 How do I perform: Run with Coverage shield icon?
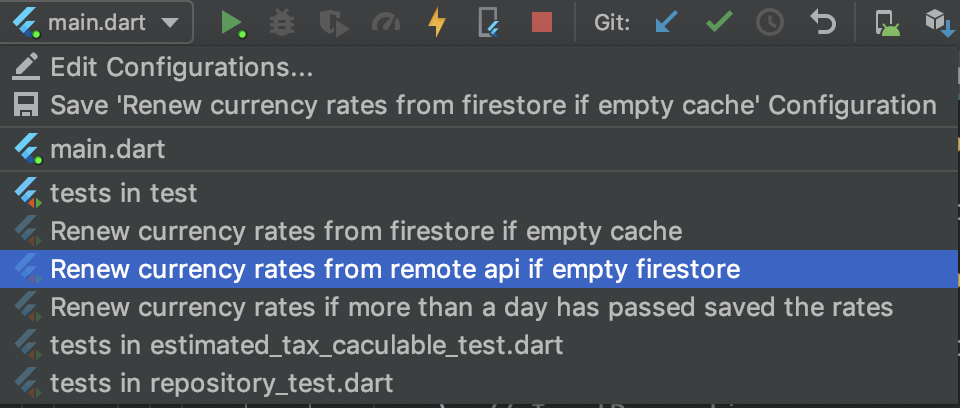334,23
